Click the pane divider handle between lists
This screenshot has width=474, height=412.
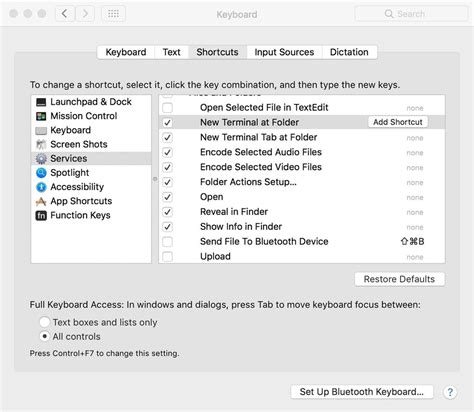pyautogui.click(x=155, y=179)
